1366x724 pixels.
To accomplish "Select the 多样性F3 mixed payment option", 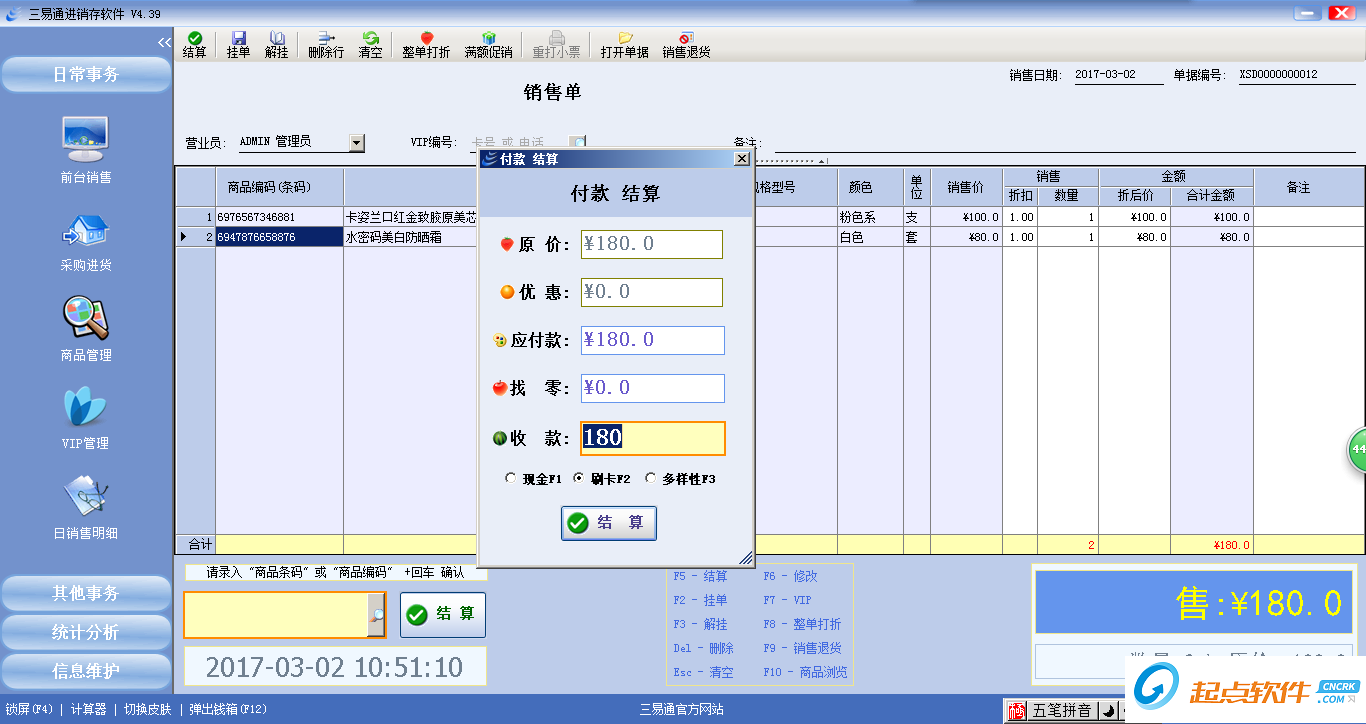I will point(651,479).
